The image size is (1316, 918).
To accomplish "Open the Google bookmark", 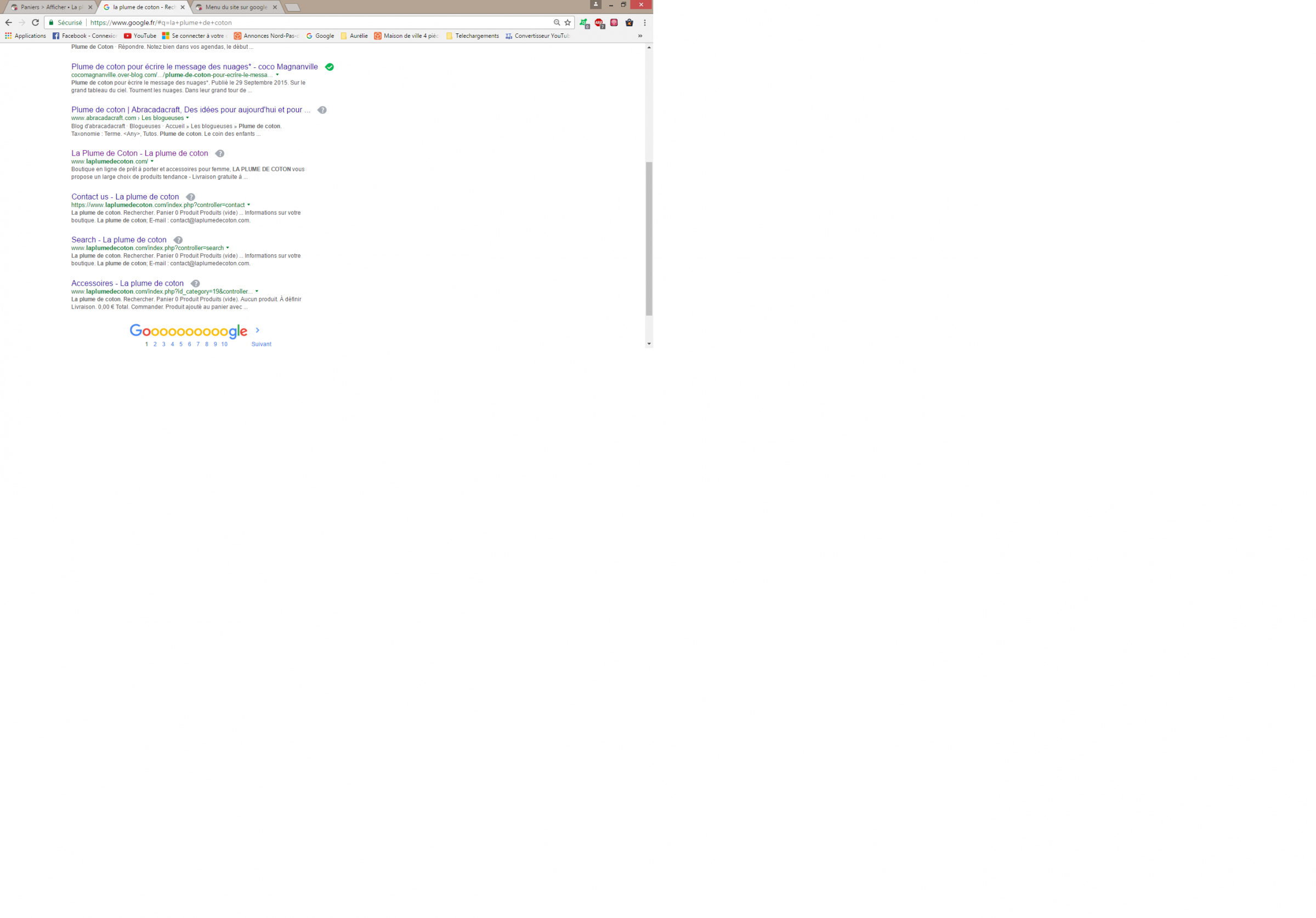I will coord(320,36).
